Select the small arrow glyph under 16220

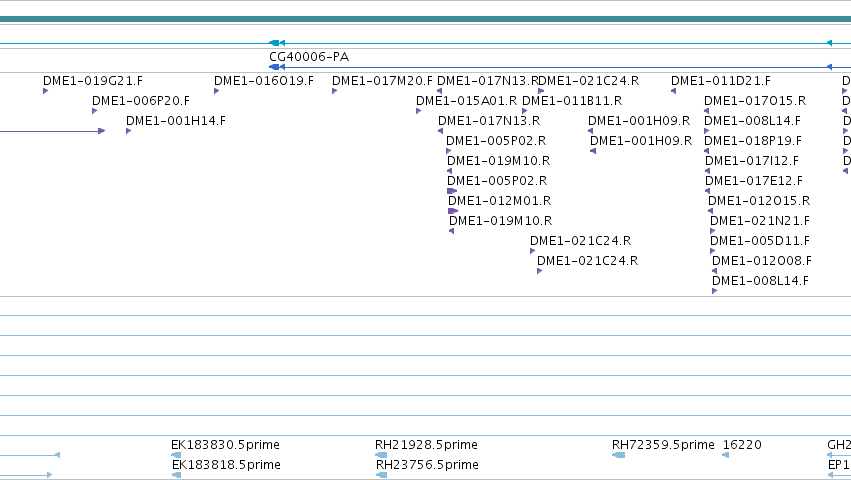coord(725,455)
